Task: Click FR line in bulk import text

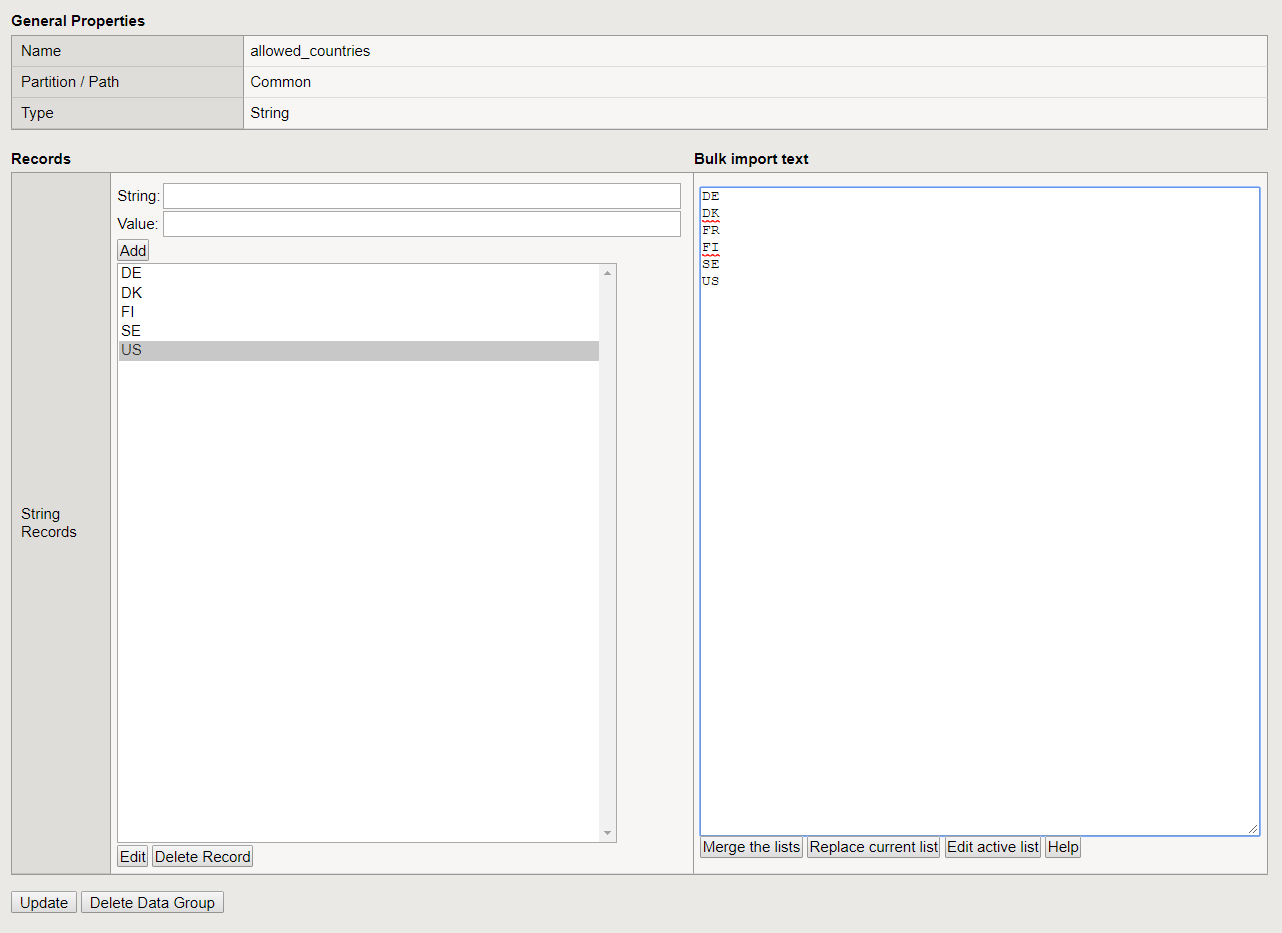Action: (x=710, y=230)
